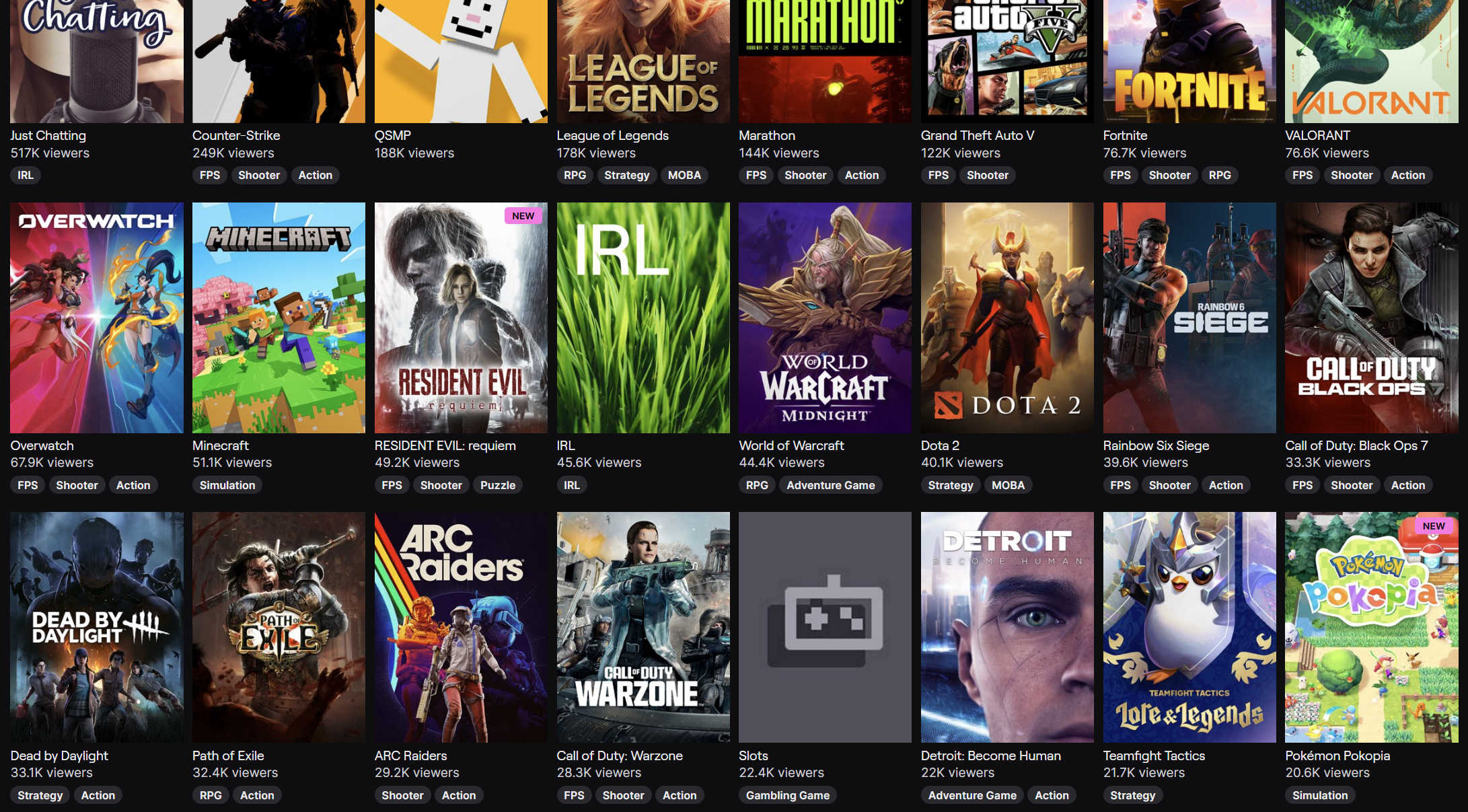This screenshot has width=1468, height=812.
Task: Click the Adventure Game tag under World of Warcraft
Action: 830,485
